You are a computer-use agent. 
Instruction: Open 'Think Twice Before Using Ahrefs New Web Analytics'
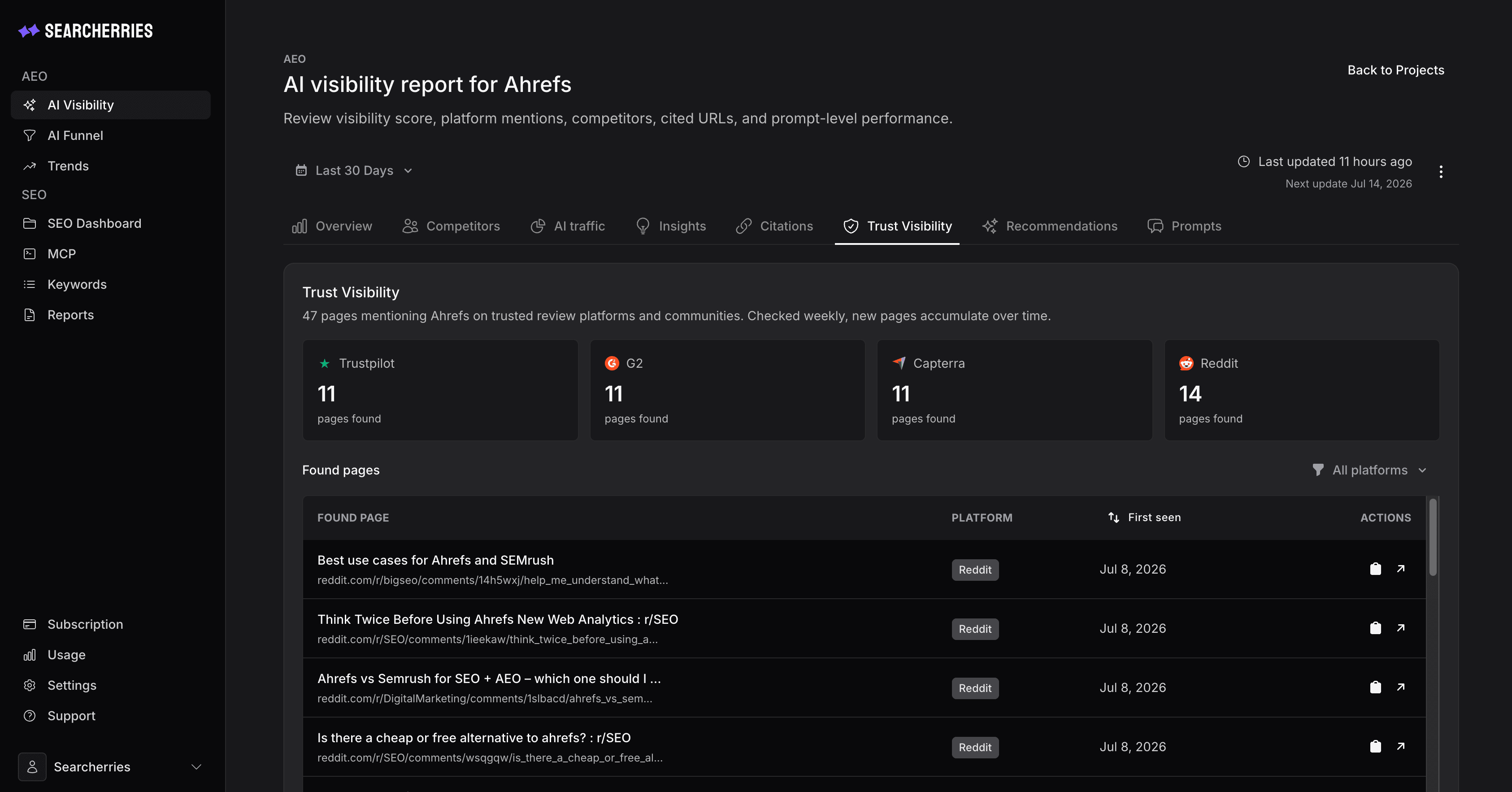pos(498,619)
